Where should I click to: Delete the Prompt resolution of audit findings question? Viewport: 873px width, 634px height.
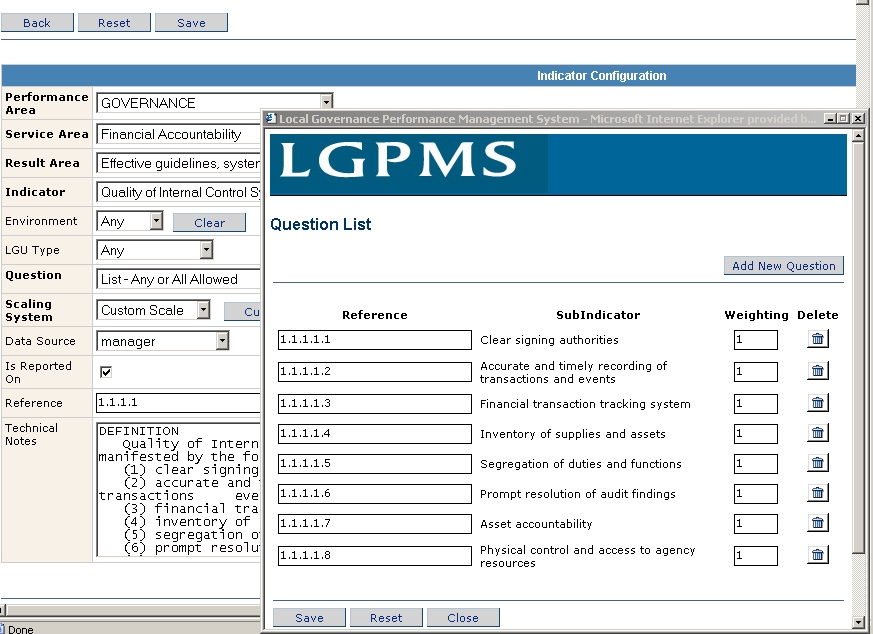817,493
